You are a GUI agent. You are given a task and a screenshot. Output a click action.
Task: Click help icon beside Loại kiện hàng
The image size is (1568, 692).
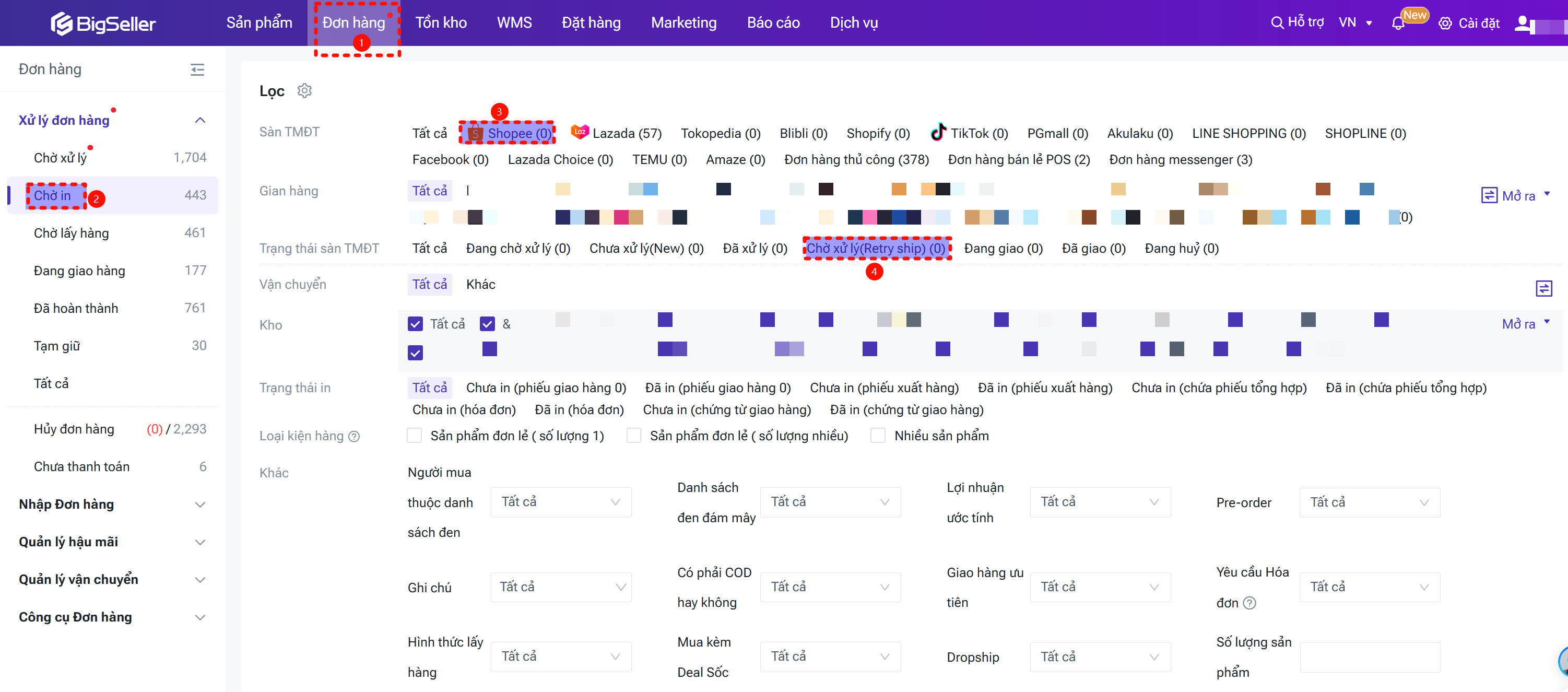(354, 437)
